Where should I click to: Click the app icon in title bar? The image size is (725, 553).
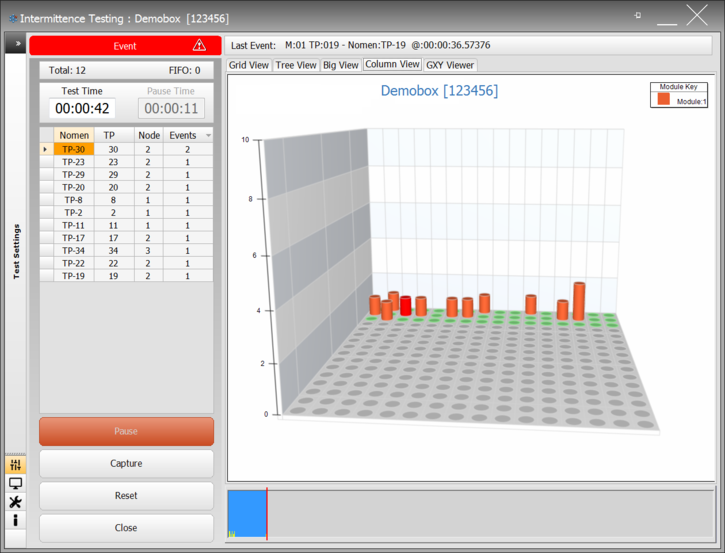[x=12, y=17]
